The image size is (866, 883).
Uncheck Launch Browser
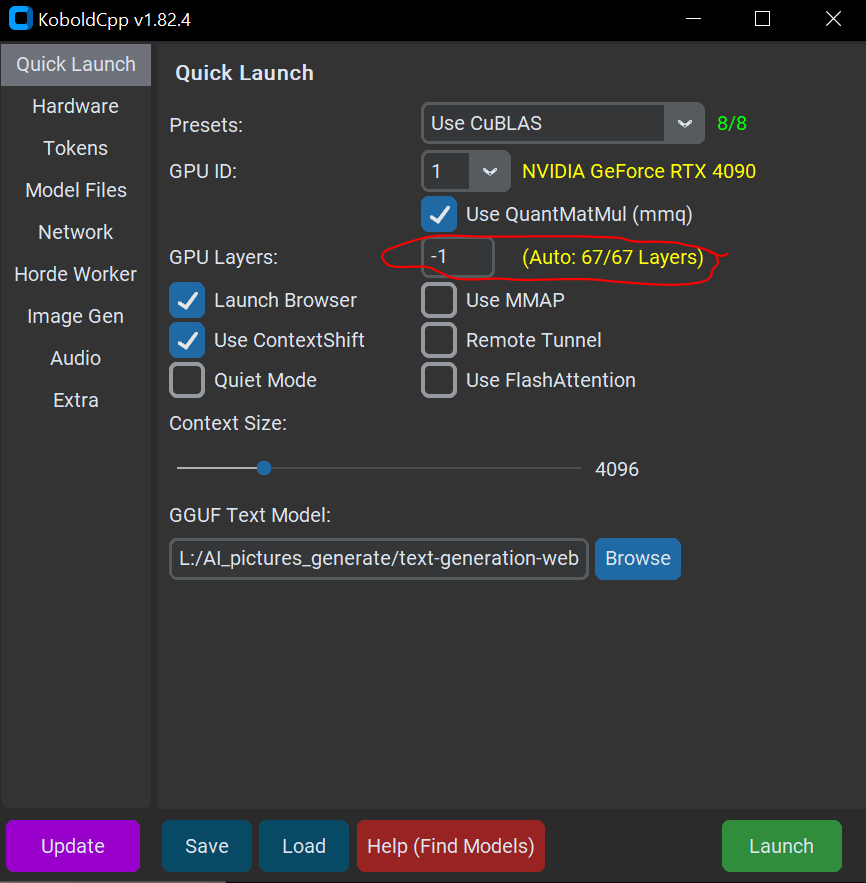click(187, 300)
